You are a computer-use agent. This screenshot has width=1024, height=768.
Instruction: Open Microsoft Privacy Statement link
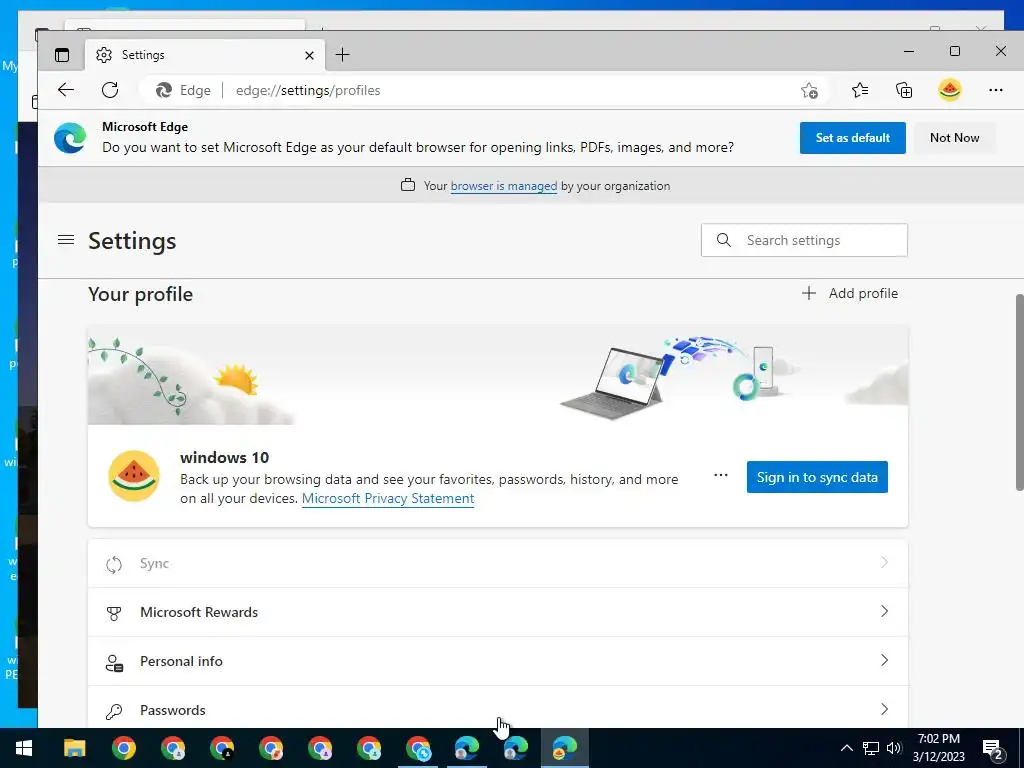(388, 498)
